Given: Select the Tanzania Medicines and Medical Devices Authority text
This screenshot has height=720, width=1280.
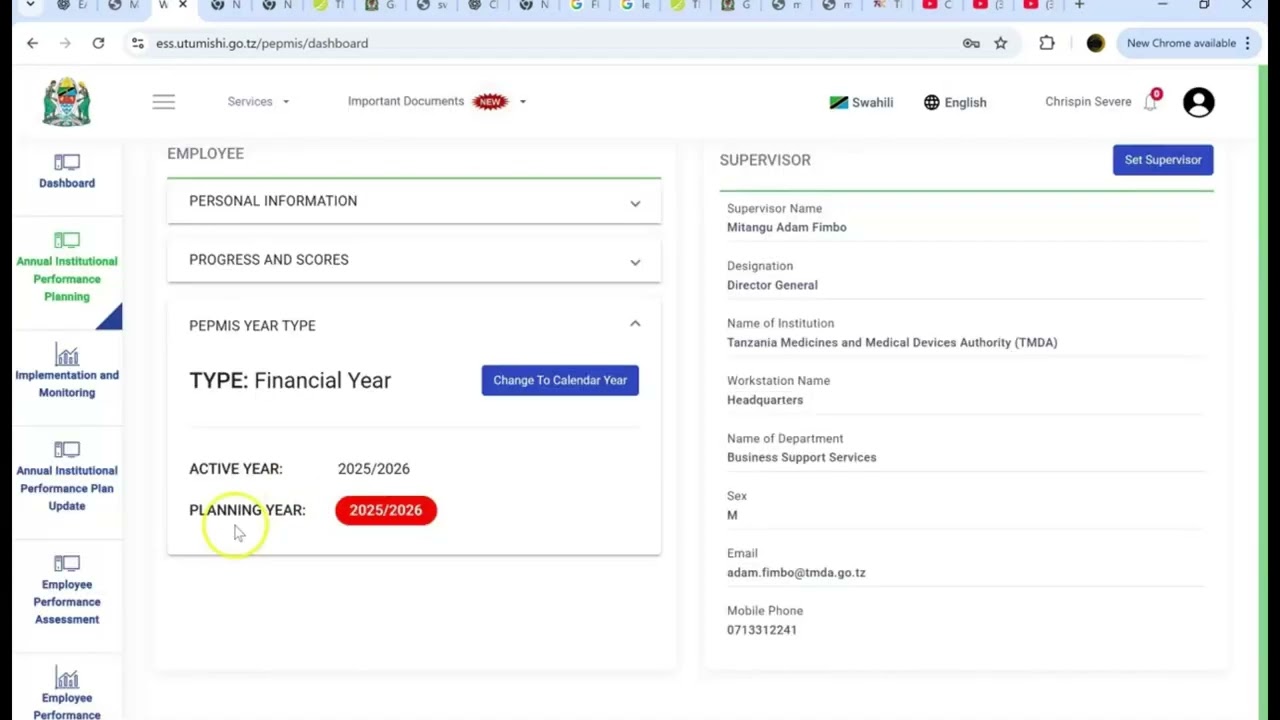Looking at the screenshot, I should [892, 342].
